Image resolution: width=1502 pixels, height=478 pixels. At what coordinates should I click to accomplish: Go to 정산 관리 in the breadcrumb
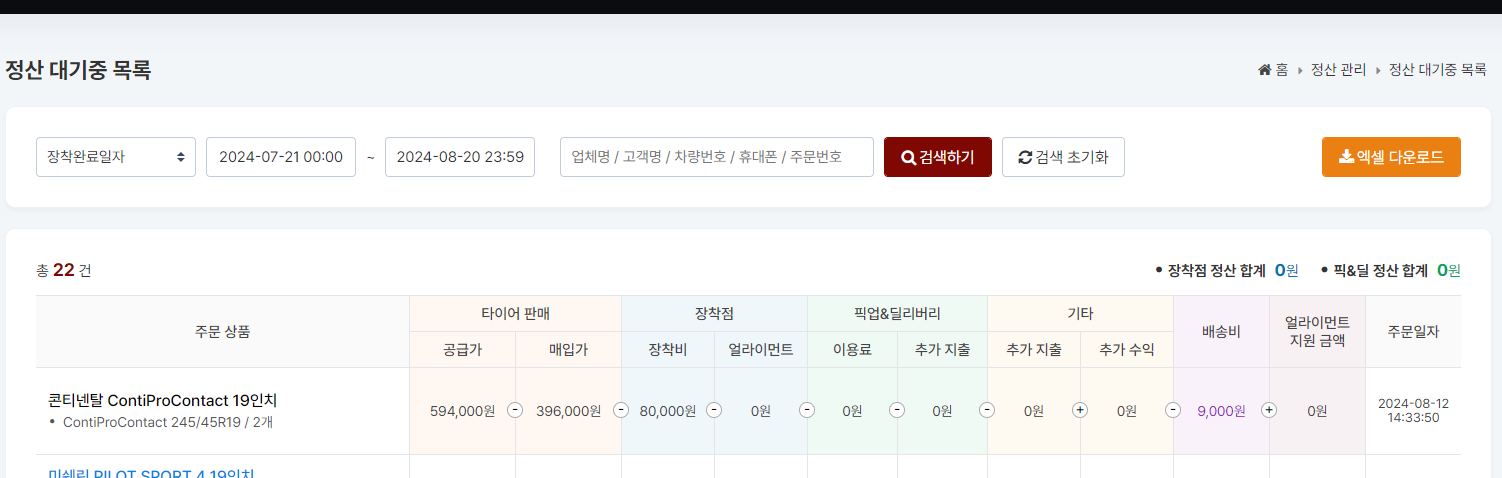tap(1338, 70)
